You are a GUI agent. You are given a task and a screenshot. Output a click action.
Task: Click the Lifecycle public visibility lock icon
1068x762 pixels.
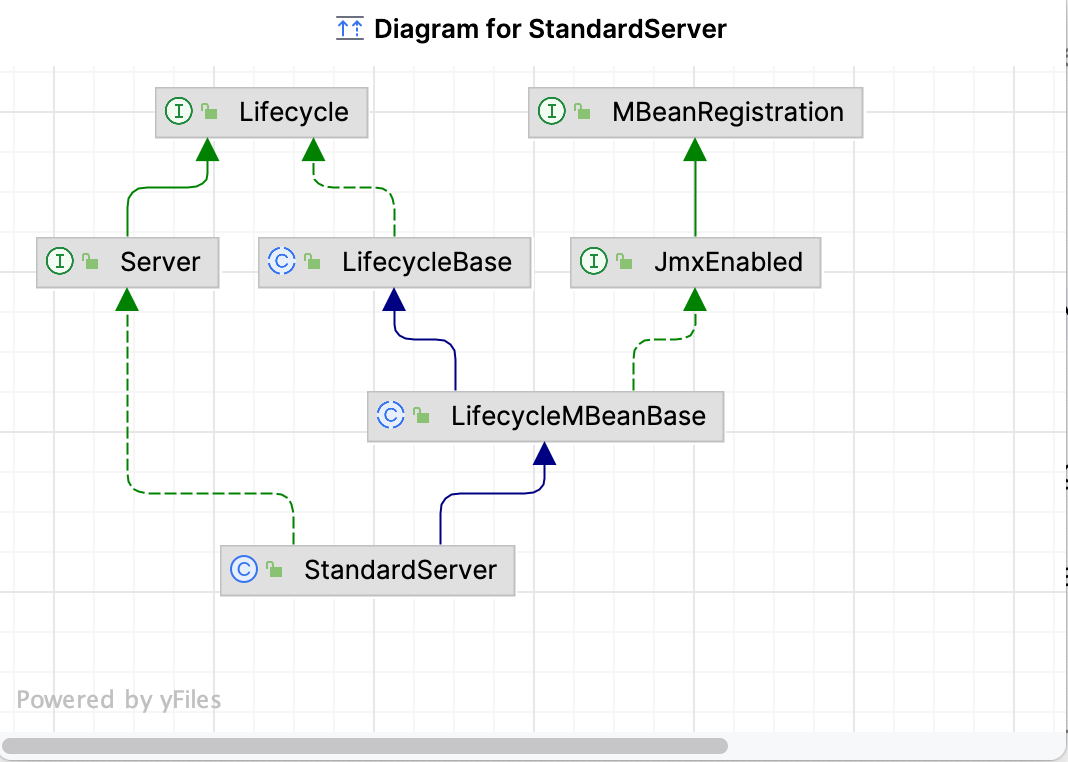[210, 111]
